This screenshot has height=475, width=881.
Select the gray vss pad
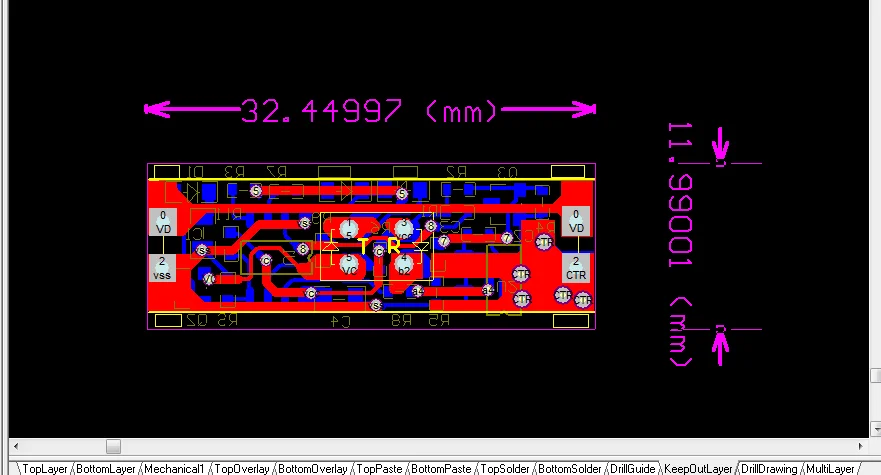pyautogui.click(x=162, y=268)
